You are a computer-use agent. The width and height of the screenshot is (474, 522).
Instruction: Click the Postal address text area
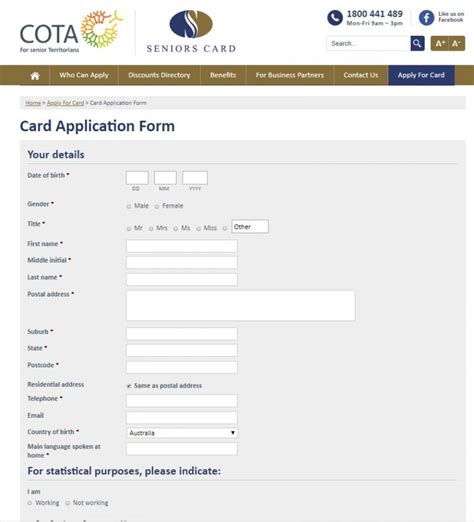coord(241,305)
